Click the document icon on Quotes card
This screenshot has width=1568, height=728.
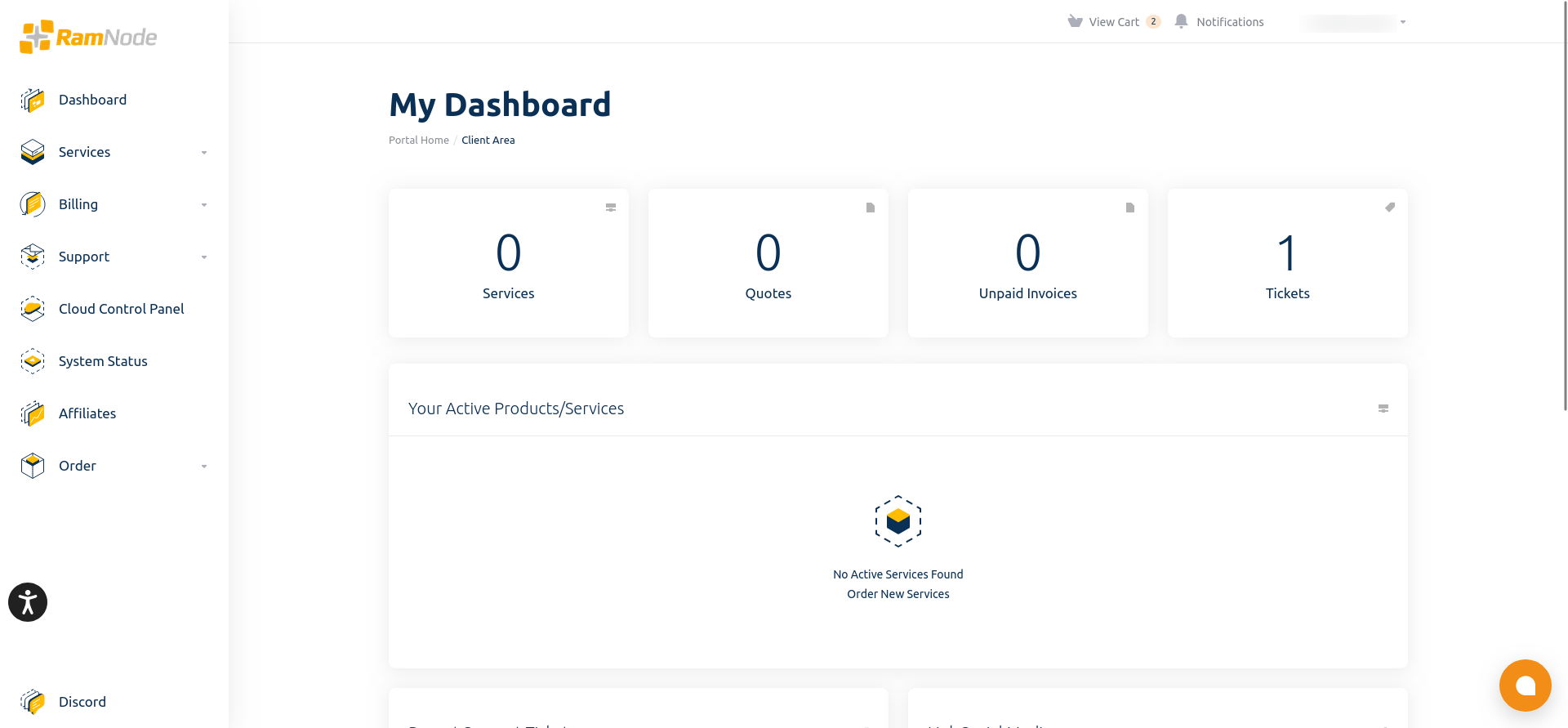(x=871, y=208)
